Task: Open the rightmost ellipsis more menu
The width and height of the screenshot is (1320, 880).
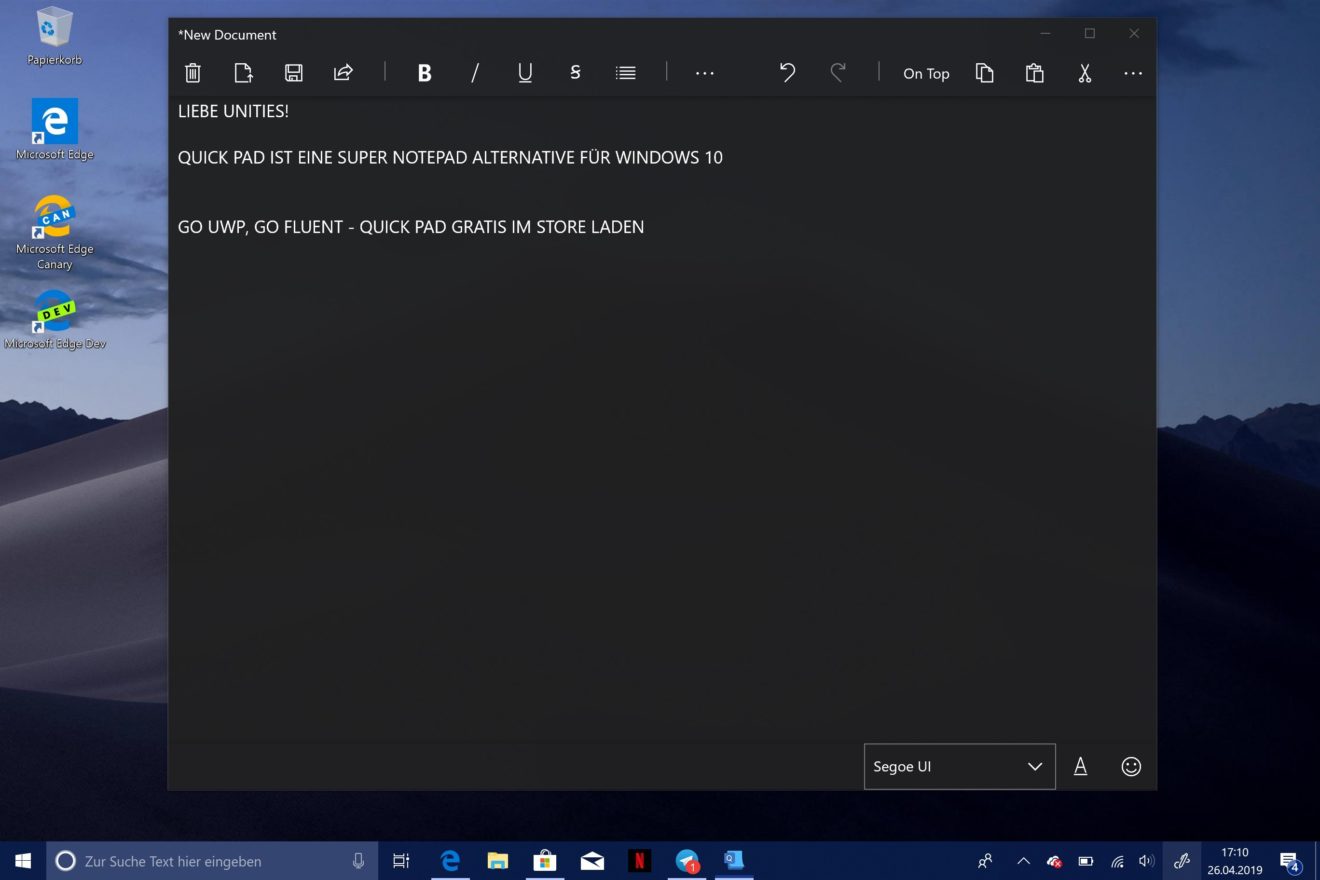Action: (1133, 73)
